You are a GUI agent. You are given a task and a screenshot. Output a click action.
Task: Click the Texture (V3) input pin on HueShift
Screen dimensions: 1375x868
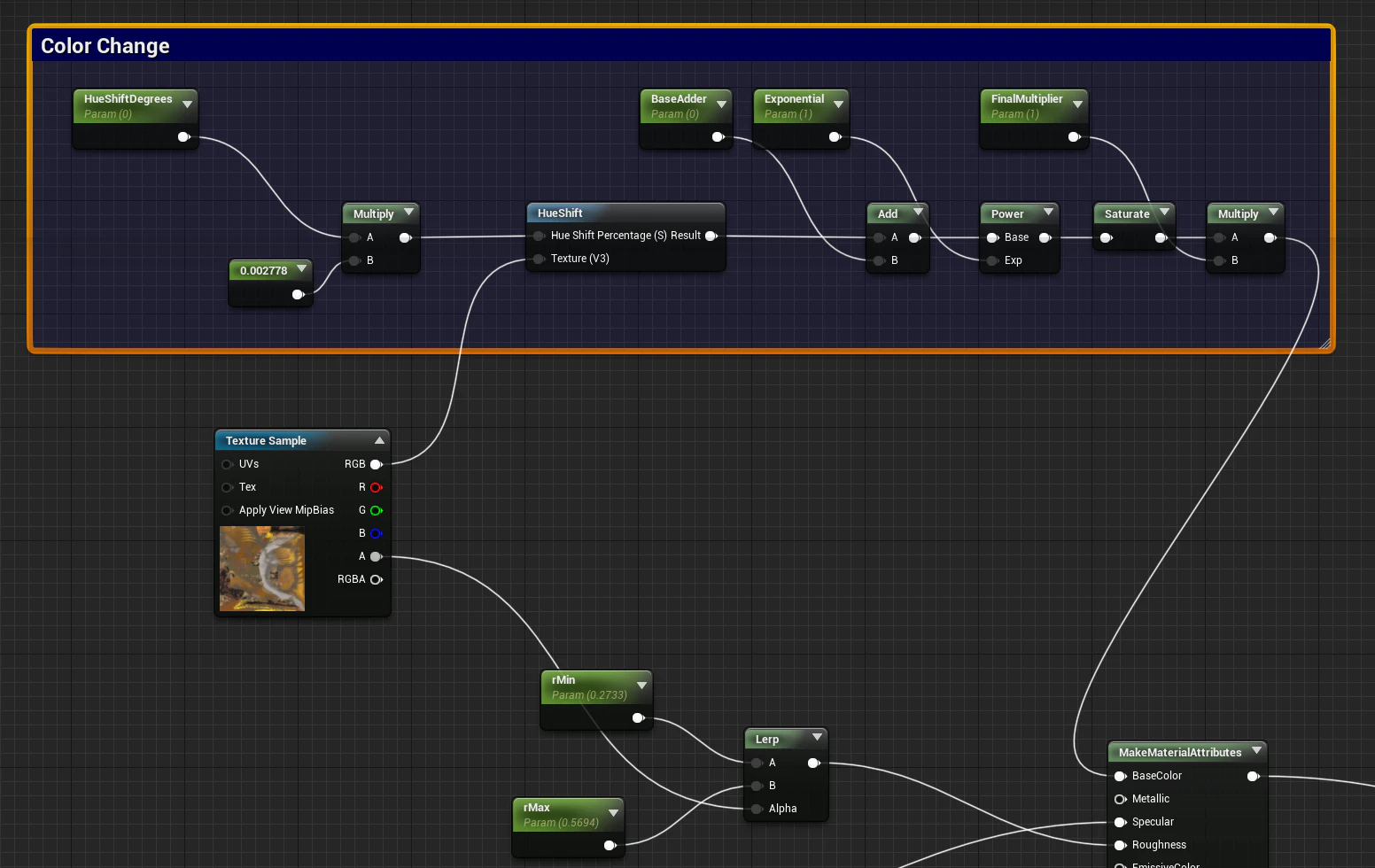[x=539, y=259]
